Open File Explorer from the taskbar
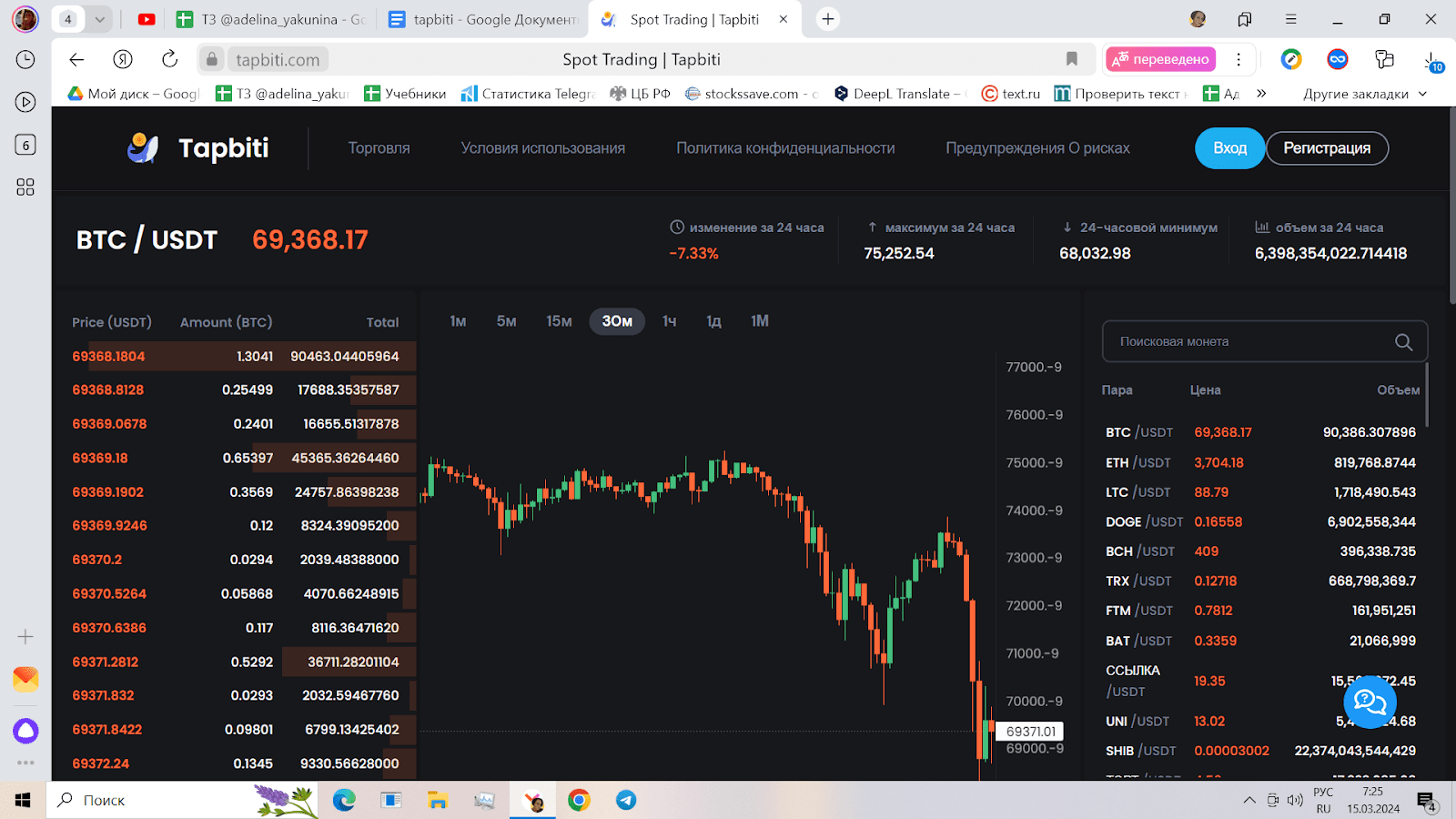 pyautogui.click(x=438, y=800)
